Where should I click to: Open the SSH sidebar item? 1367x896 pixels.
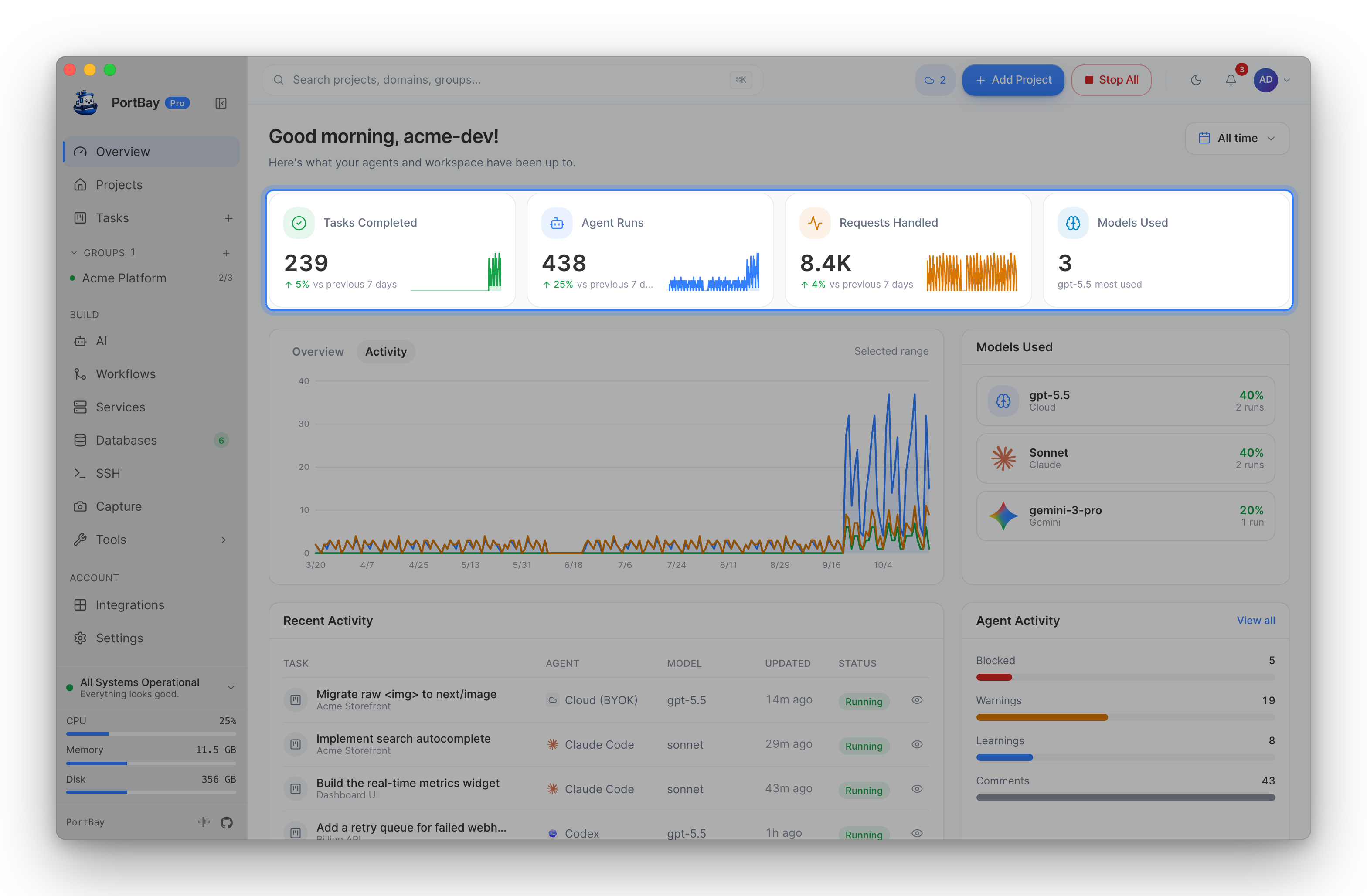coord(152,473)
